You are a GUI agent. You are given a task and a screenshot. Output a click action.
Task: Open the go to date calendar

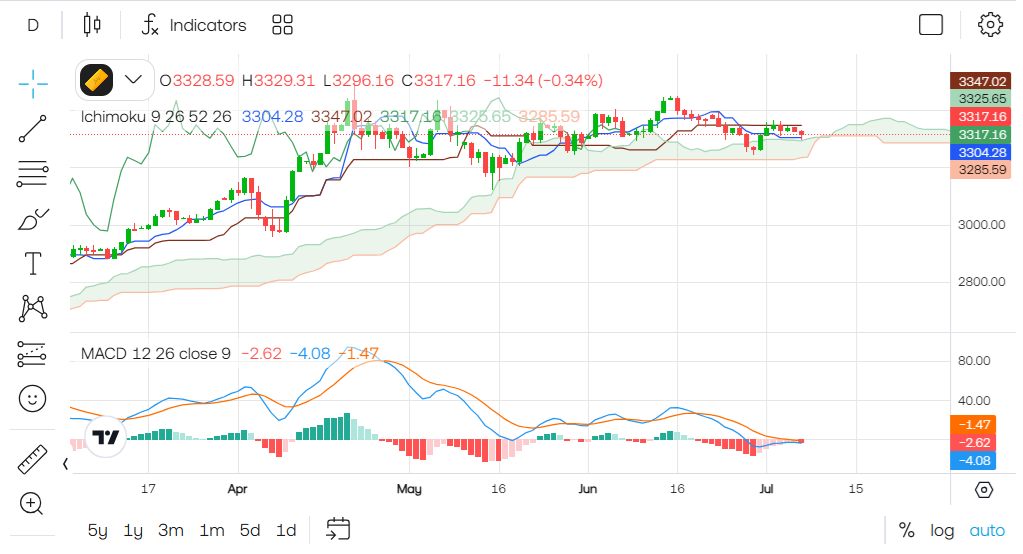pos(339,529)
